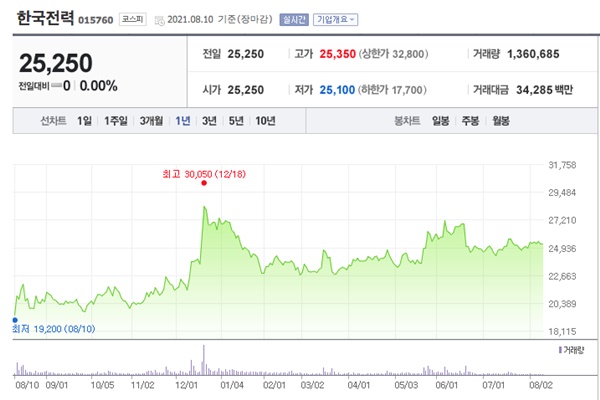This screenshot has width=600, height=400.
Task: Click the 하한가 17,700 text
Action: click(x=392, y=90)
